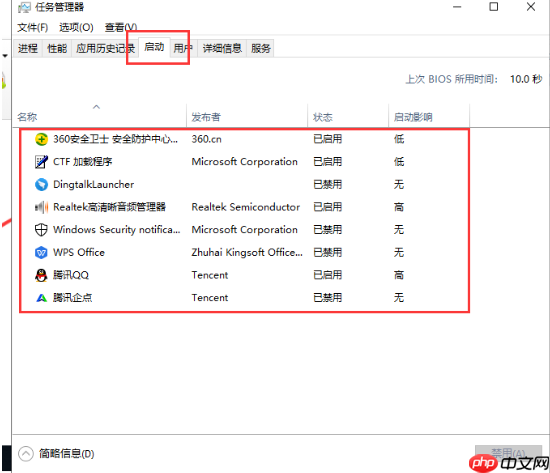Click the 腾讯企点 icon
Image resolution: width=550 pixels, height=473 pixels.
[x=41, y=298]
